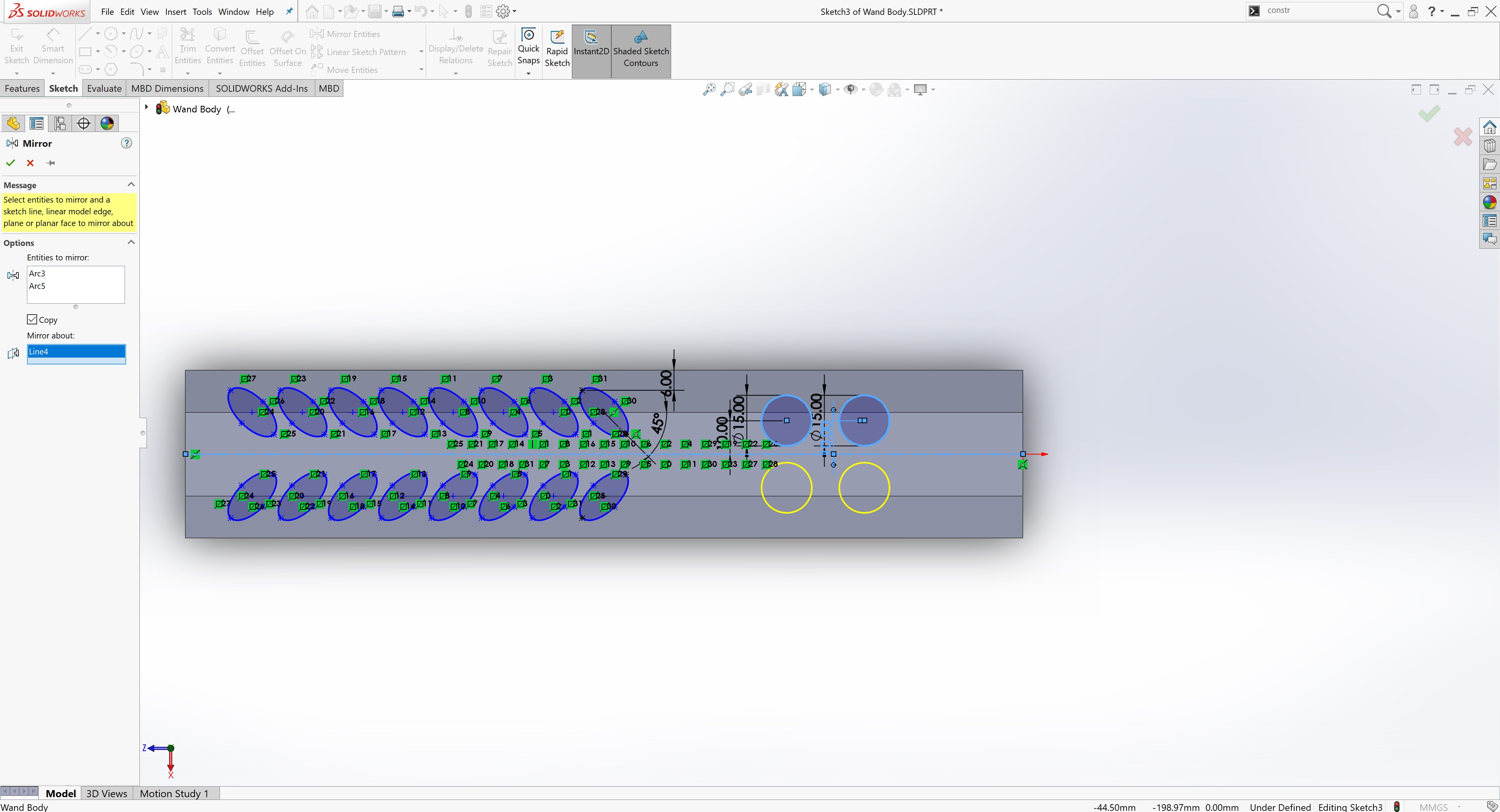Pin the Mirror property panel
The image size is (1500, 812).
click(51, 163)
